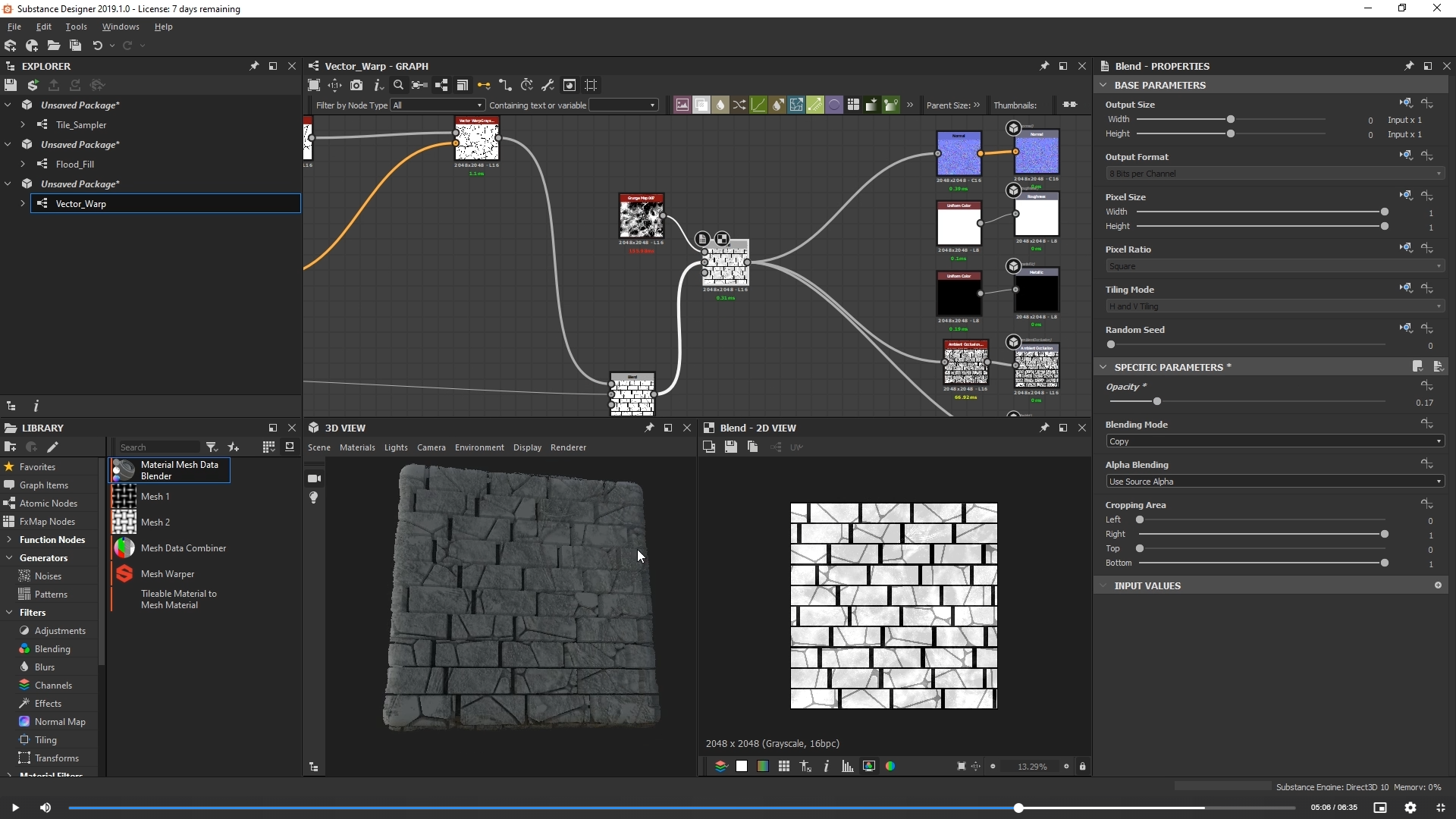Open the Materials menu in 3D View
This screenshot has width=1456, height=819.
coord(357,447)
